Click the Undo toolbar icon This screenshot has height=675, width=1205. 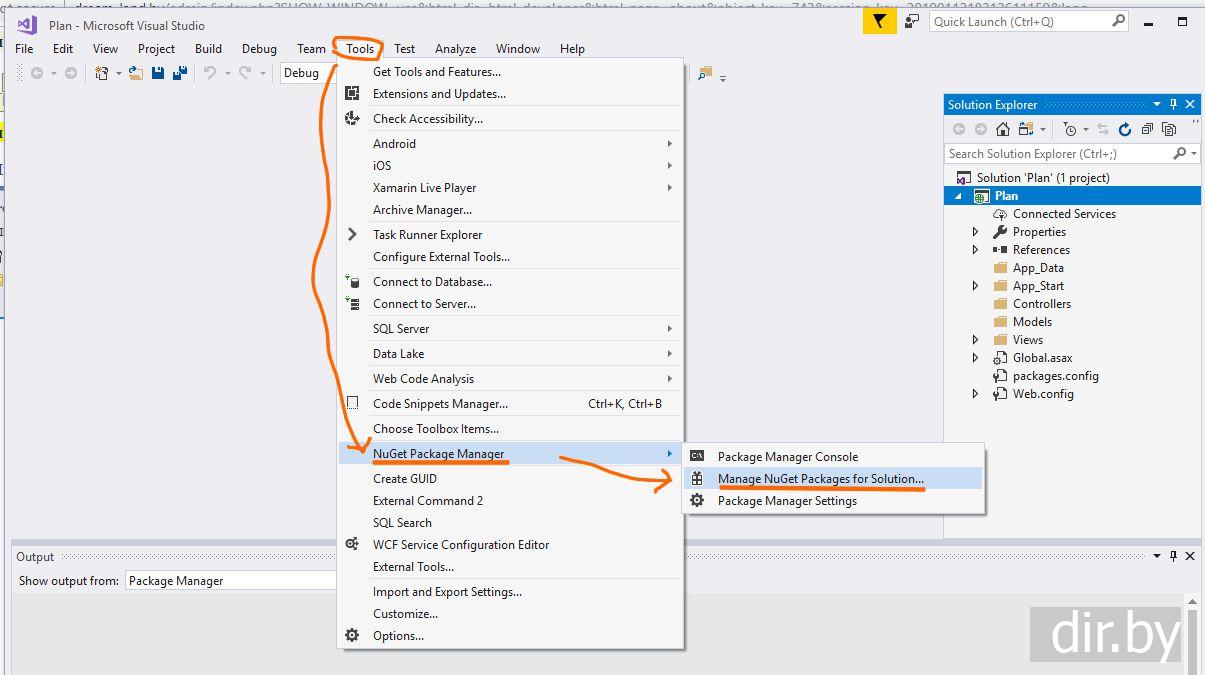tap(210, 73)
